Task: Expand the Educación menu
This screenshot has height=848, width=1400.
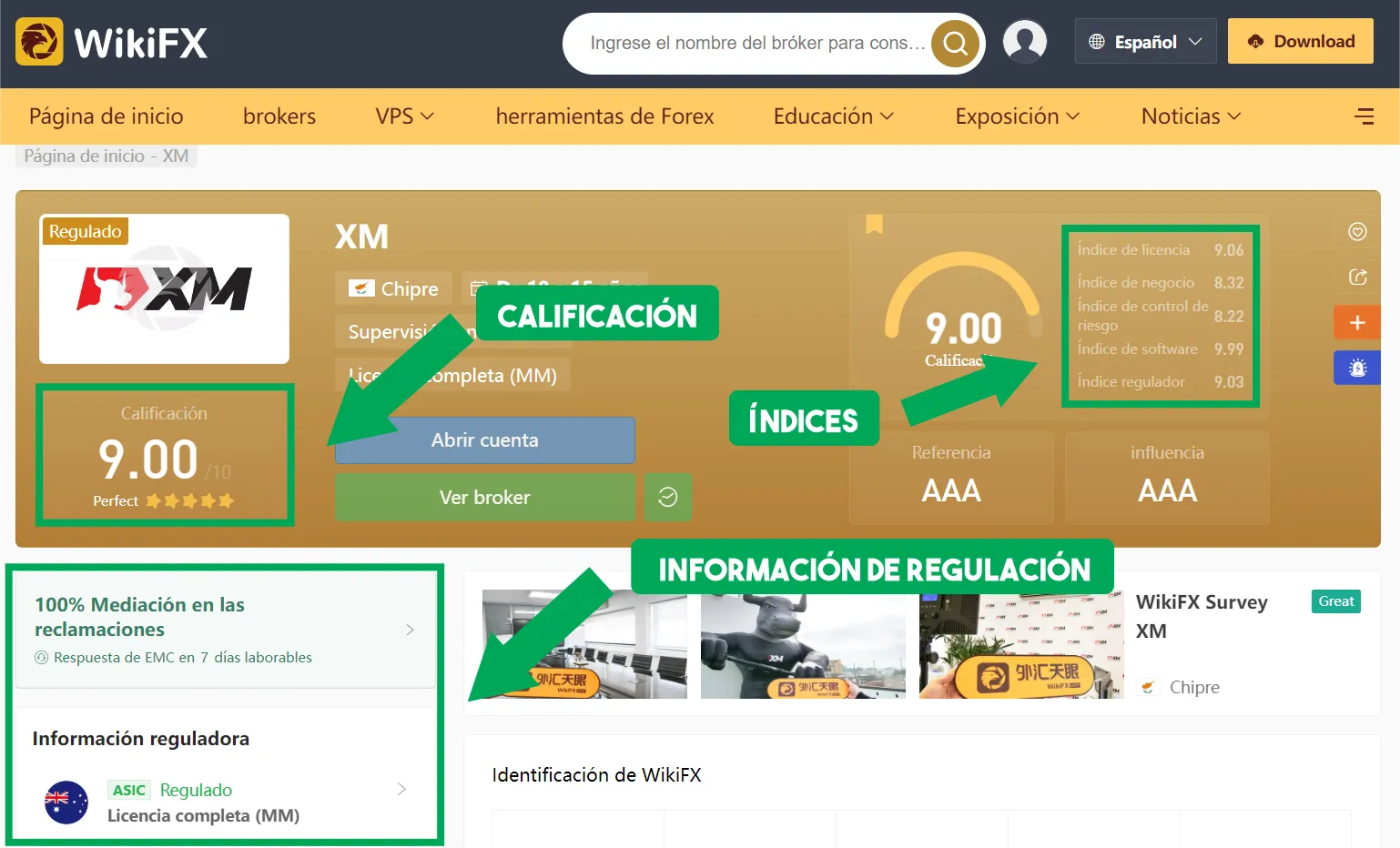Action: [x=834, y=116]
